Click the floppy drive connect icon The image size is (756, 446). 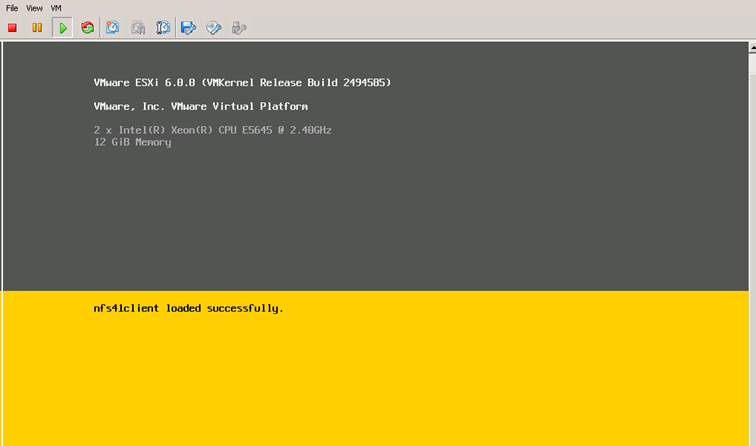pos(189,28)
